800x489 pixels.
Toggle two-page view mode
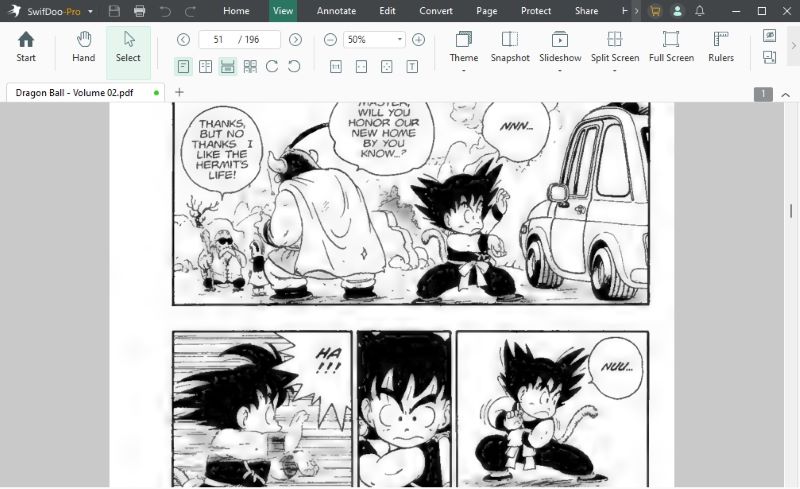206,66
